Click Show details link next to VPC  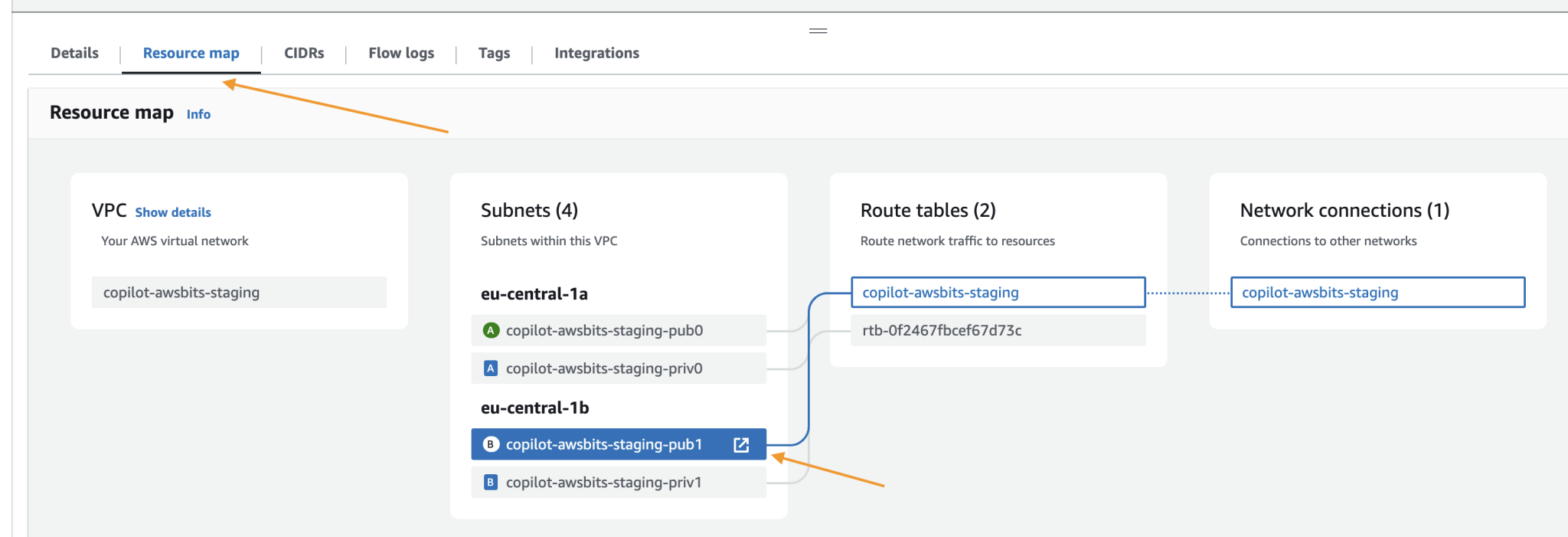click(x=173, y=212)
